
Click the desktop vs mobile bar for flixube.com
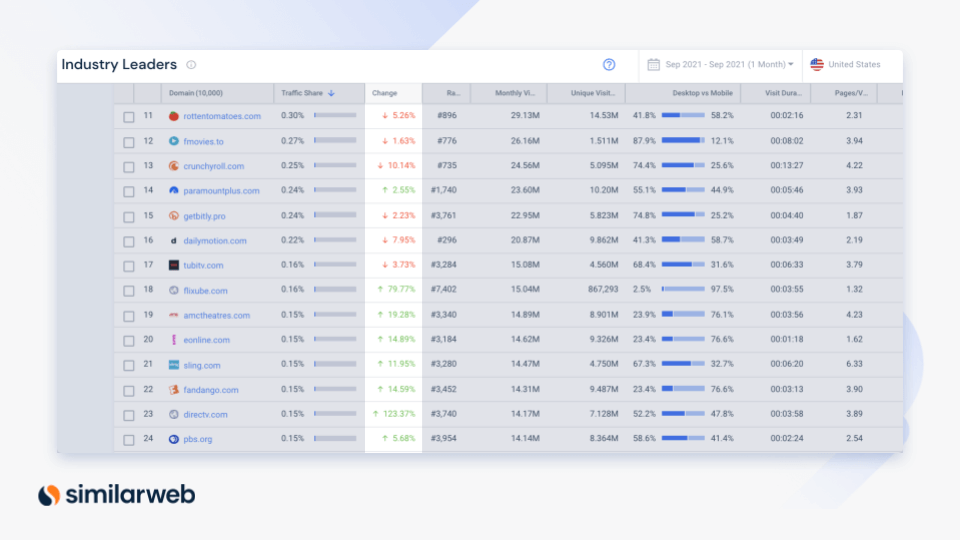(x=683, y=289)
